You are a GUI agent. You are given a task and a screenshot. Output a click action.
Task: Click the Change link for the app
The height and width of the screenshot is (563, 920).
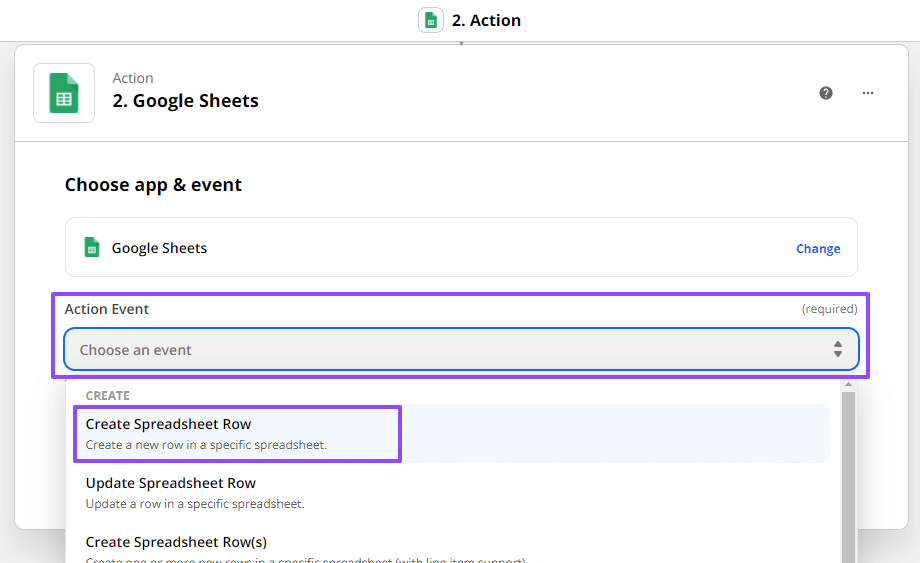click(817, 249)
